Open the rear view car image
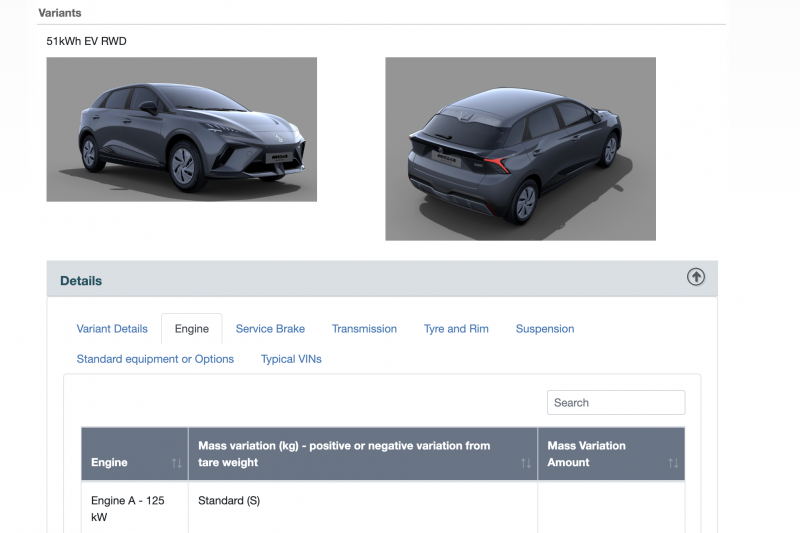The image size is (800, 533). pos(520,149)
